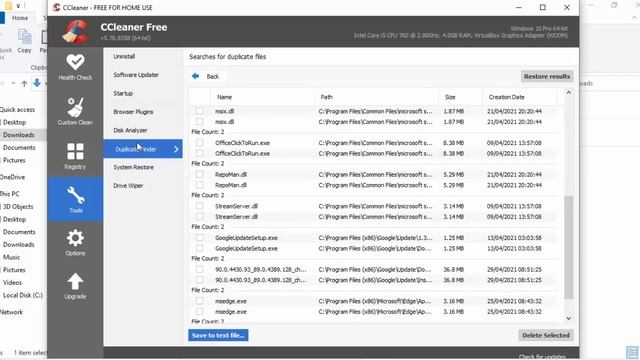Click the blue Back arrow icon
Screen dimensions: 640x360
(x=196, y=76)
